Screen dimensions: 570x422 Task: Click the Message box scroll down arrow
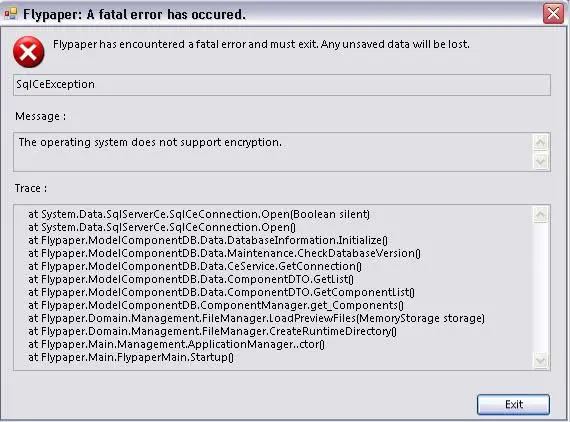click(540, 161)
